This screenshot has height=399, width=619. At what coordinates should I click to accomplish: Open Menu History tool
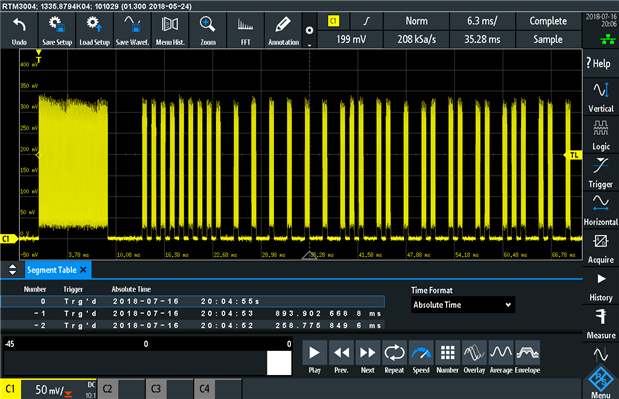tap(170, 30)
